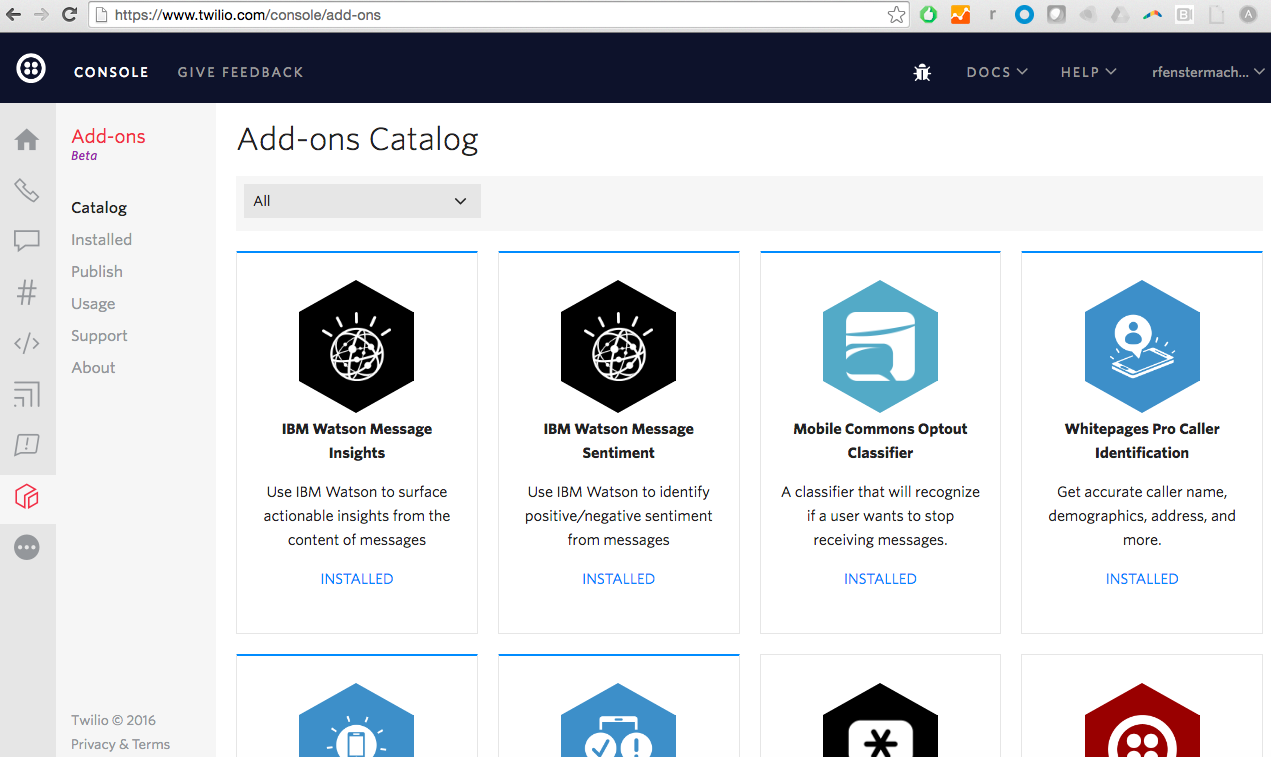Screen dimensions: 1271x757
Task: Expand the HELP menu
Action: [x=1089, y=72]
